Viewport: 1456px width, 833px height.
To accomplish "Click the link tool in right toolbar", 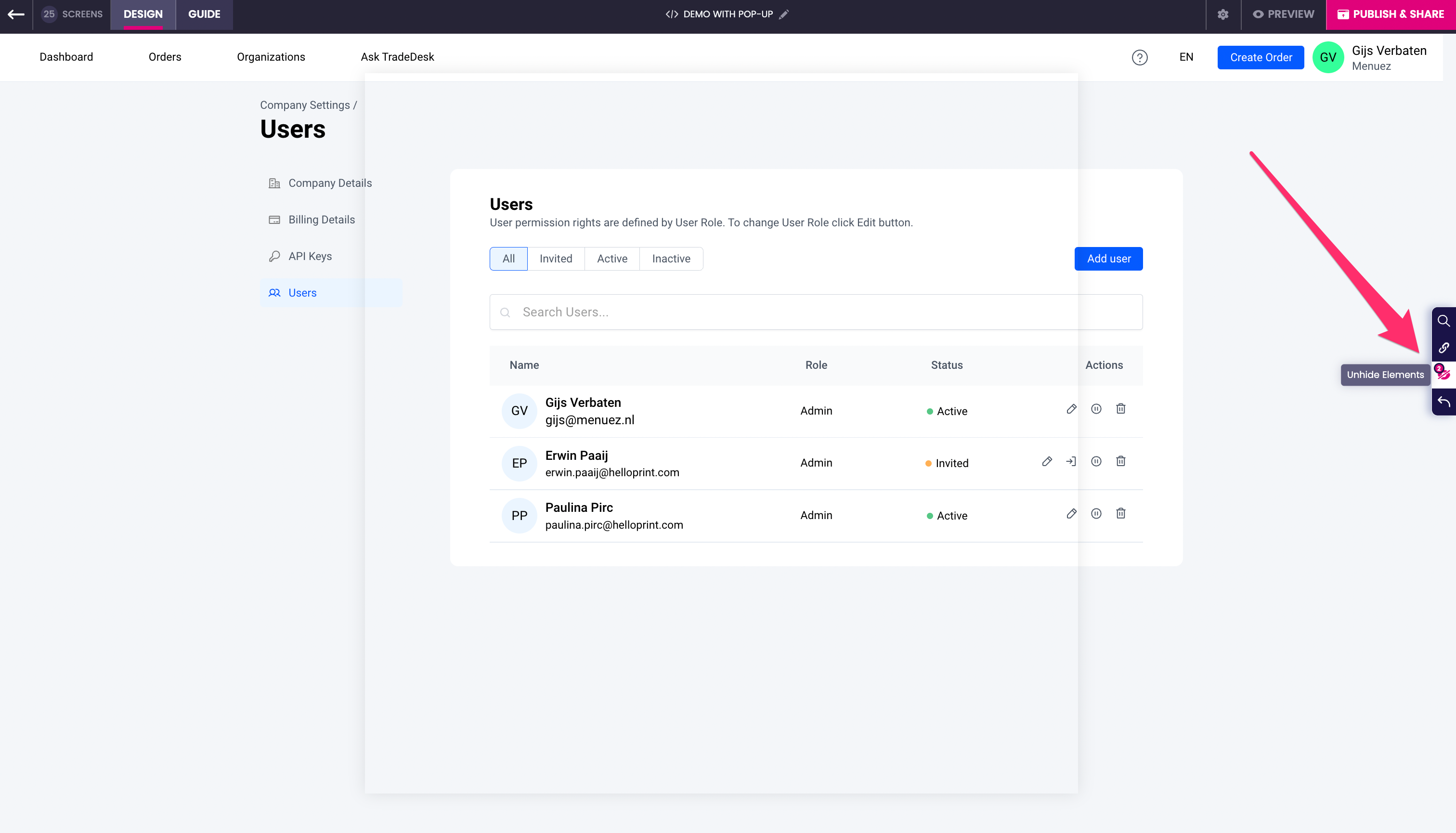I will (1443, 347).
